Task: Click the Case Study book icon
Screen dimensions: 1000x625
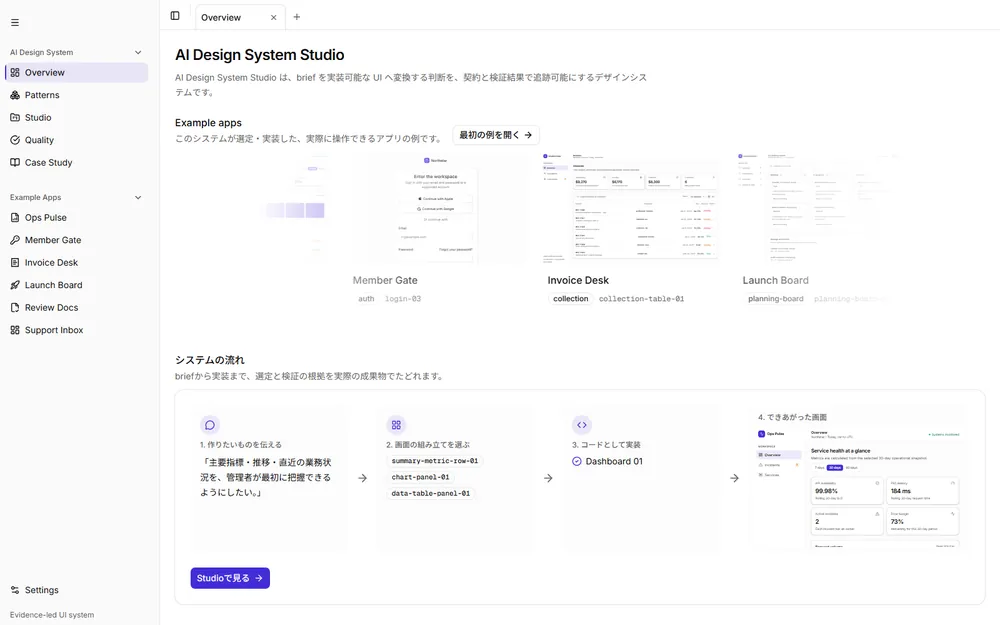Action: coord(15,162)
